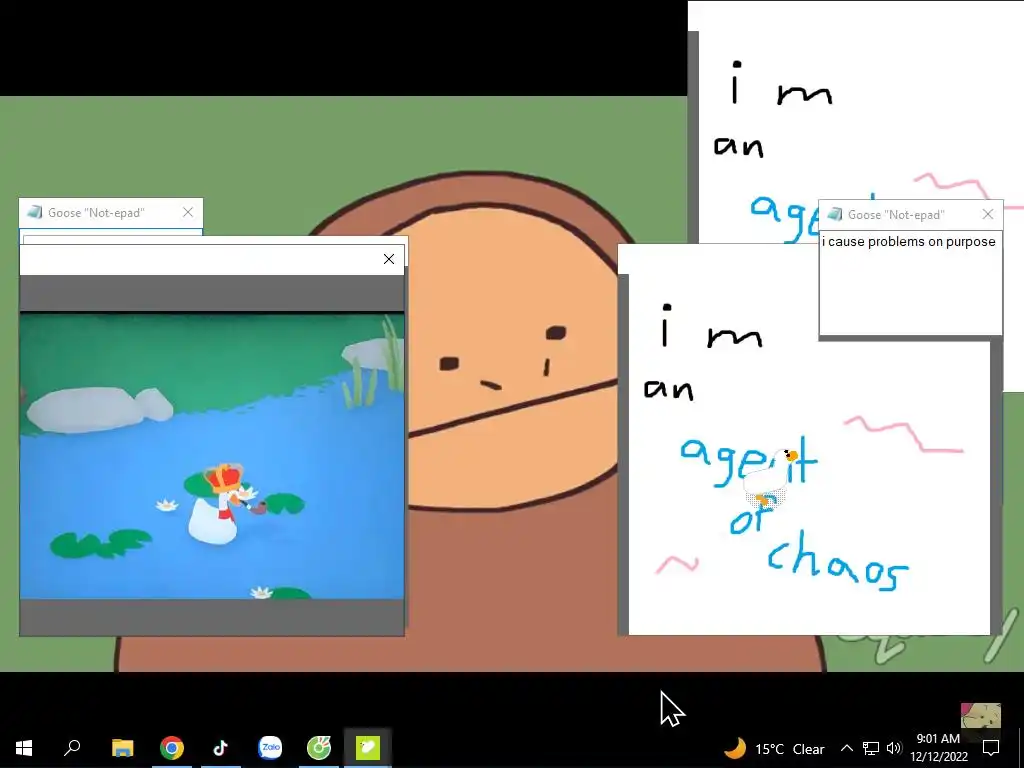
Task: Click the right Goose "Not-epad" title bar
Action: pyautogui.click(x=910, y=214)
